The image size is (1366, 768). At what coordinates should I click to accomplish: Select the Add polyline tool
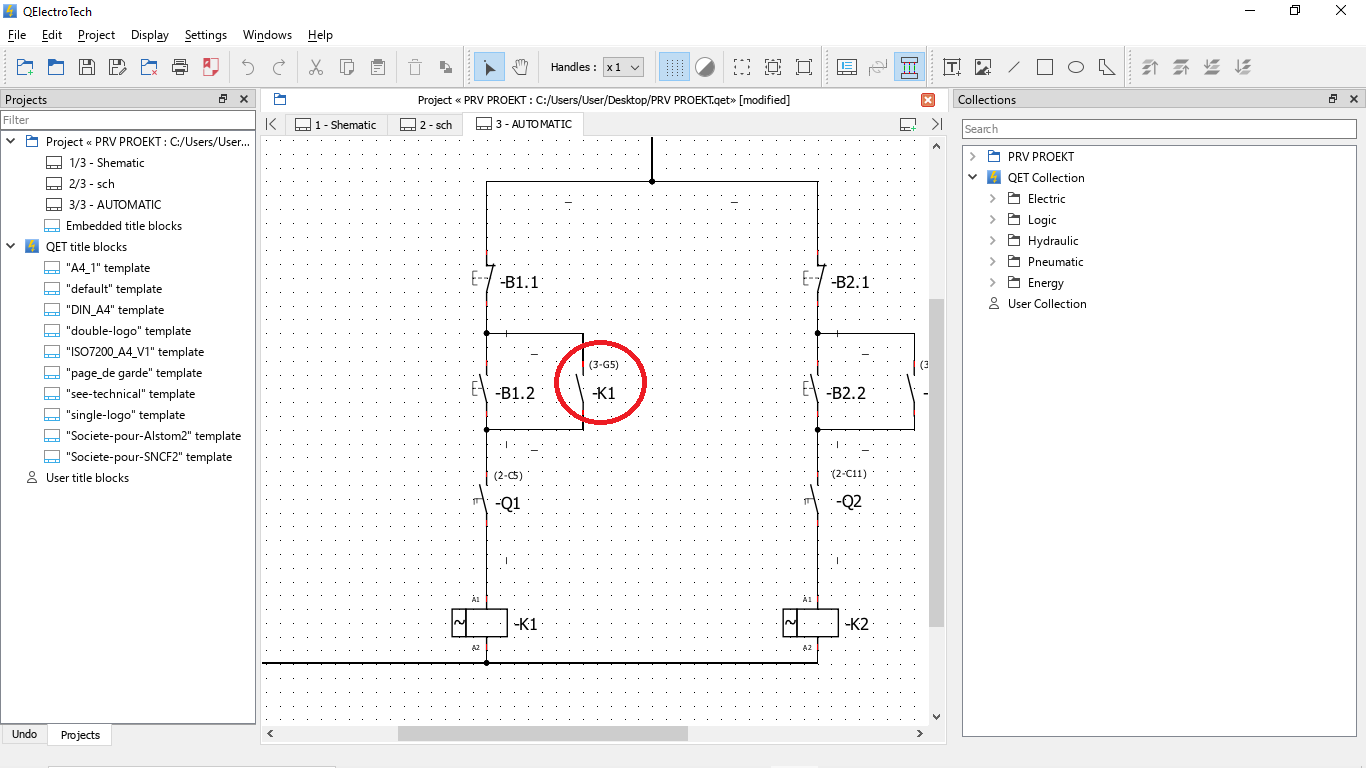pyautogui.click(x=1107, y=67)
